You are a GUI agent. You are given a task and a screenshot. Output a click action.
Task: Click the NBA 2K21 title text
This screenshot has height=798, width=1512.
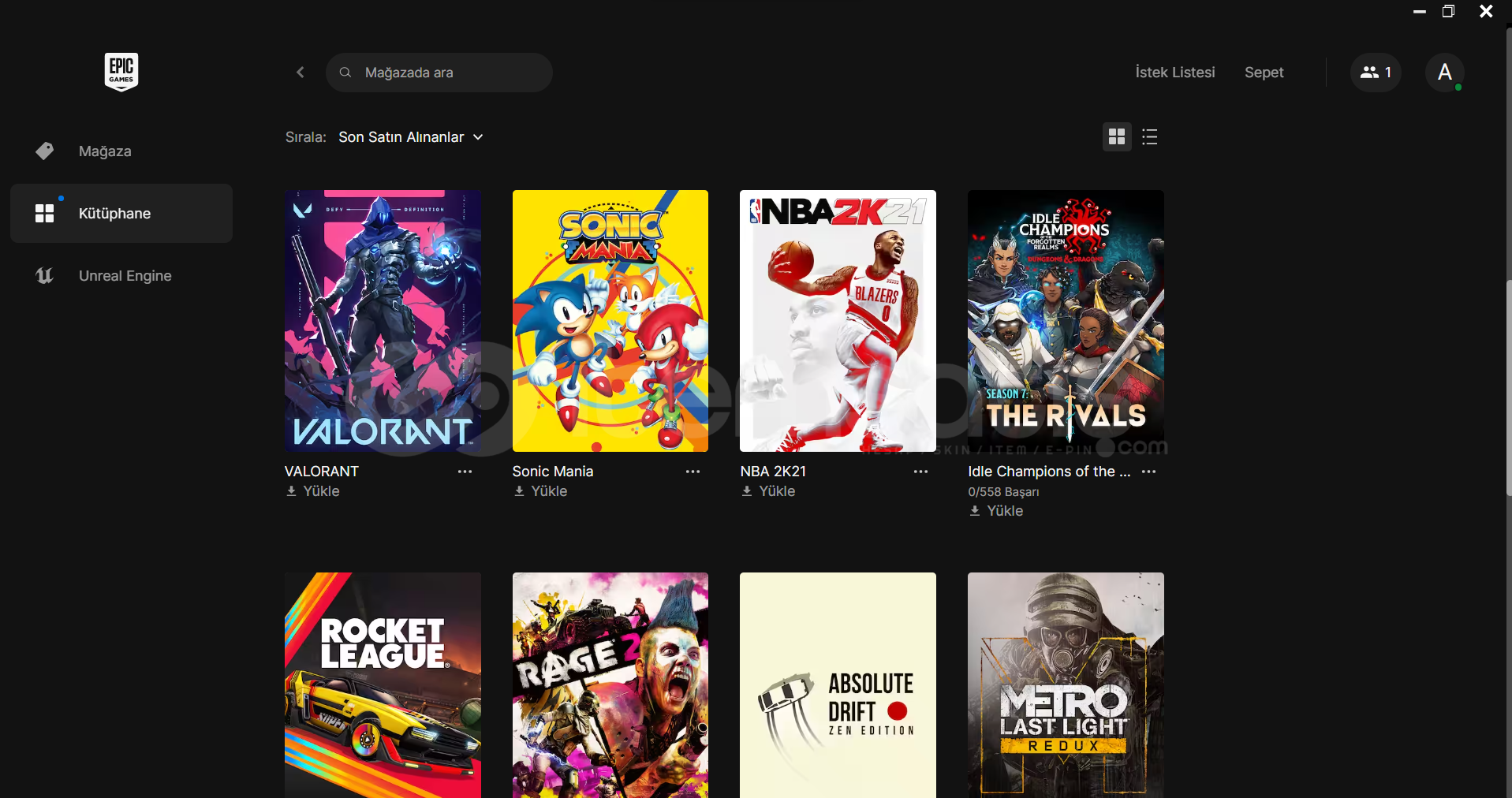773,472
